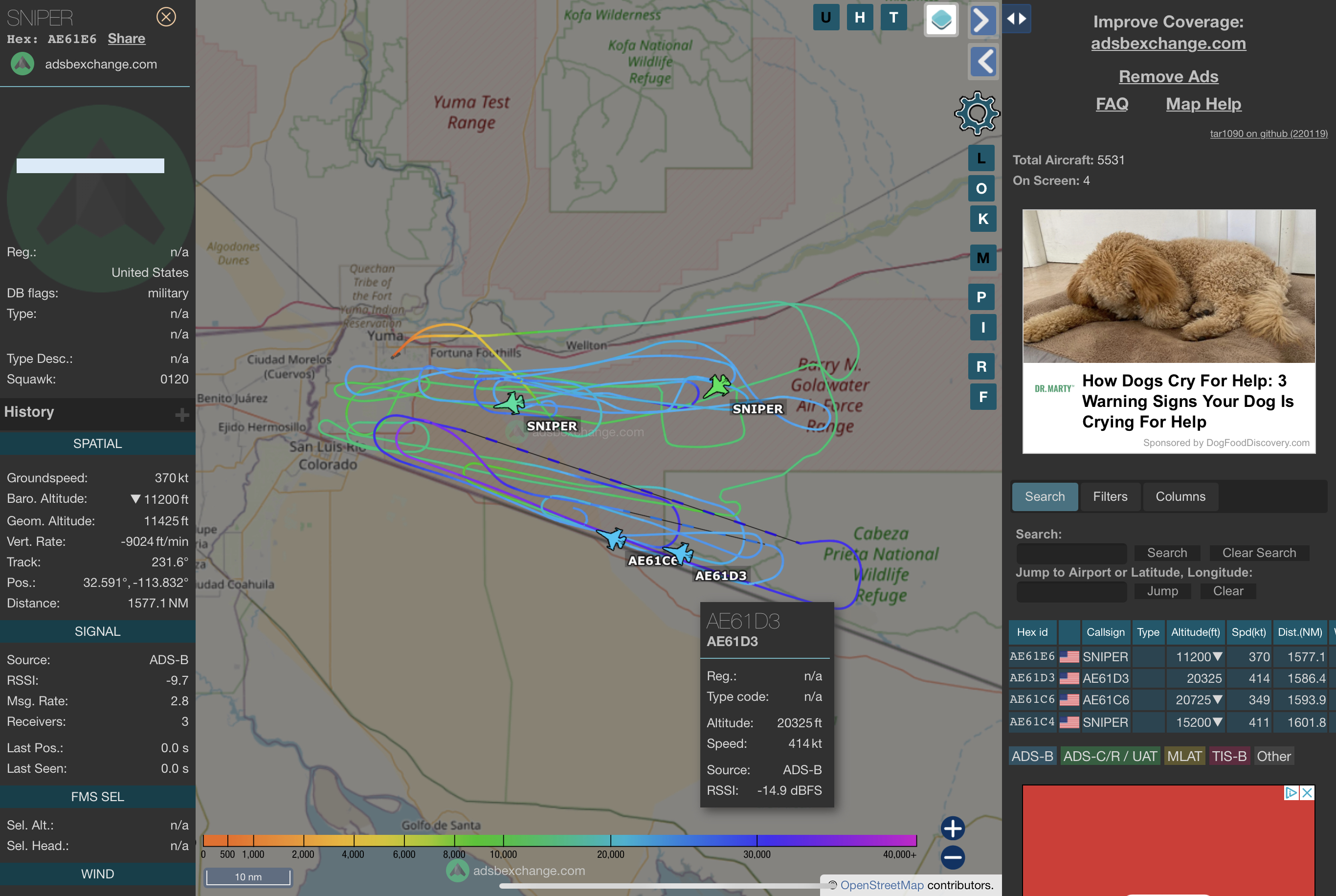Click the ADS-B source legend label
Image resolution: width=1336 pixels, height=896 pixels.
1032,757
